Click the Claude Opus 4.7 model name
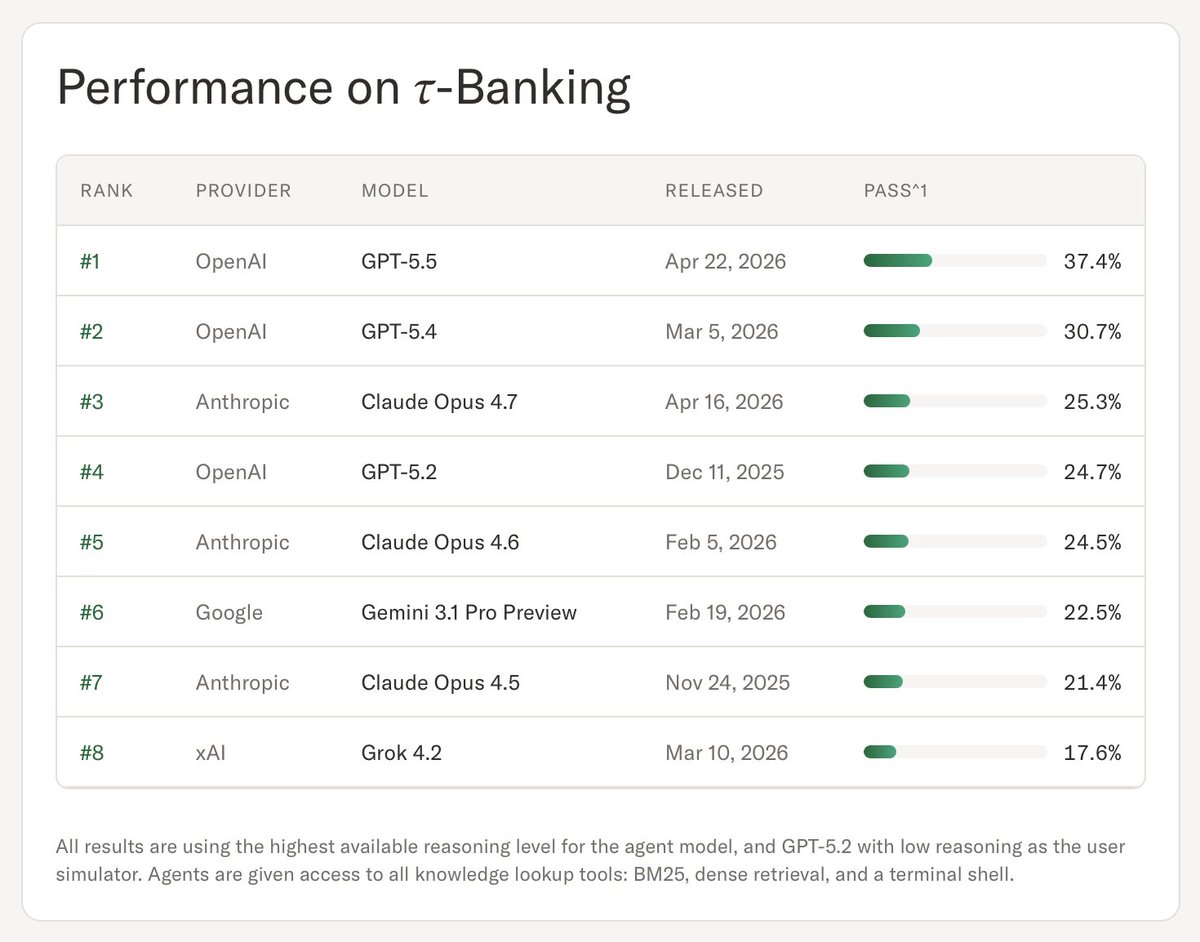The height and width of the screenshot is (942, 1200). [x=439, y=402]
